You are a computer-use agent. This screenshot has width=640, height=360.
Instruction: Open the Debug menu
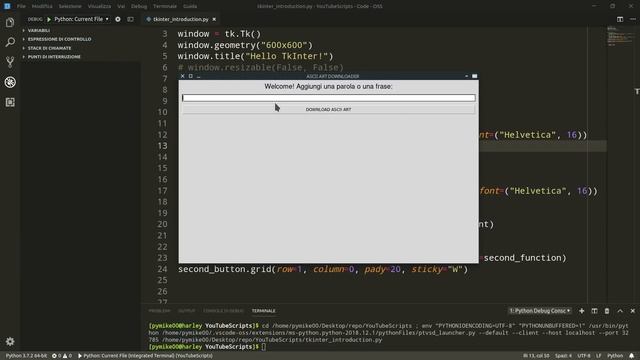[x=139, y=6]
